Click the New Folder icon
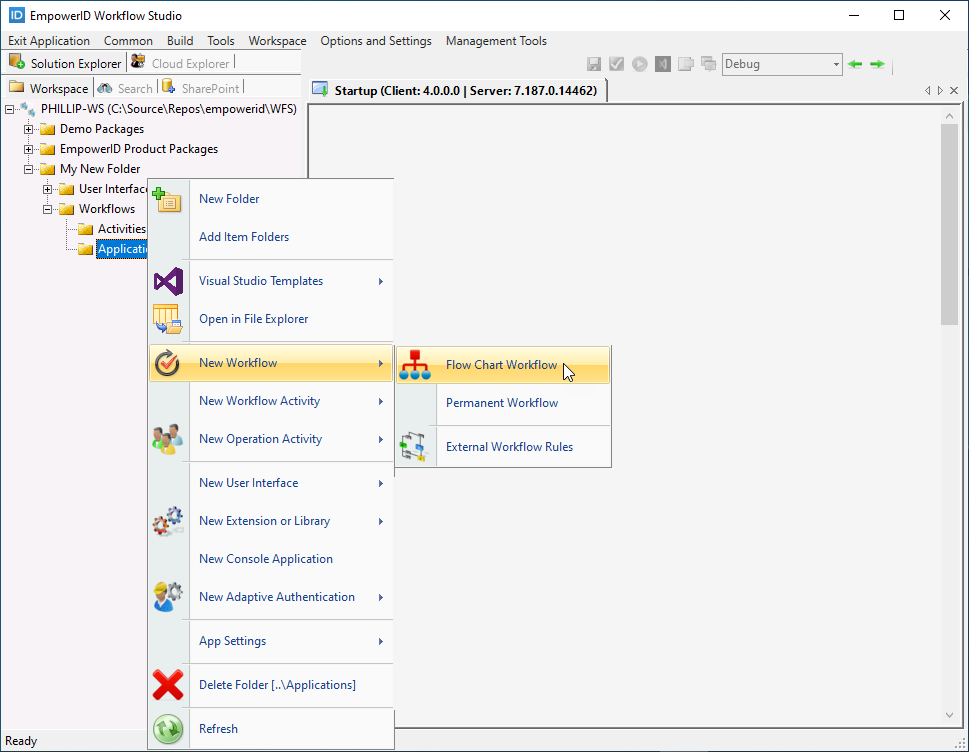 point(167,200)
